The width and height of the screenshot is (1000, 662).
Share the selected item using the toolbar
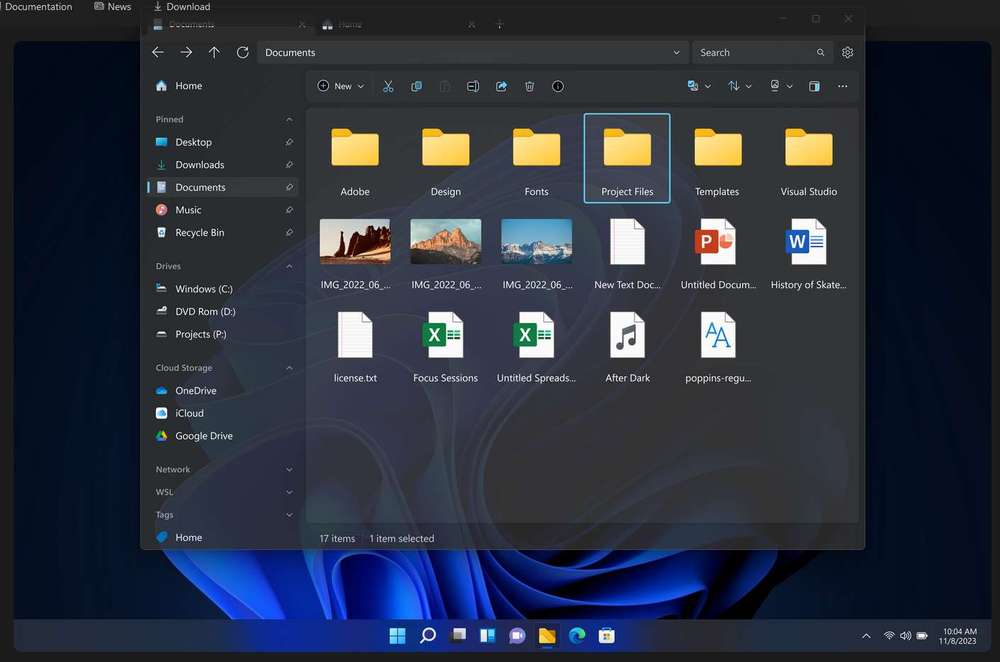tap(501, 86)
